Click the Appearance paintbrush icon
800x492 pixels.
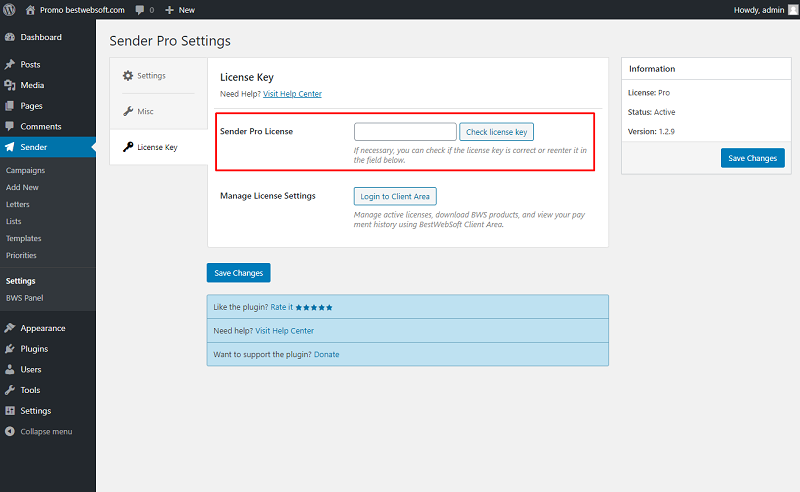click(10, 328)
